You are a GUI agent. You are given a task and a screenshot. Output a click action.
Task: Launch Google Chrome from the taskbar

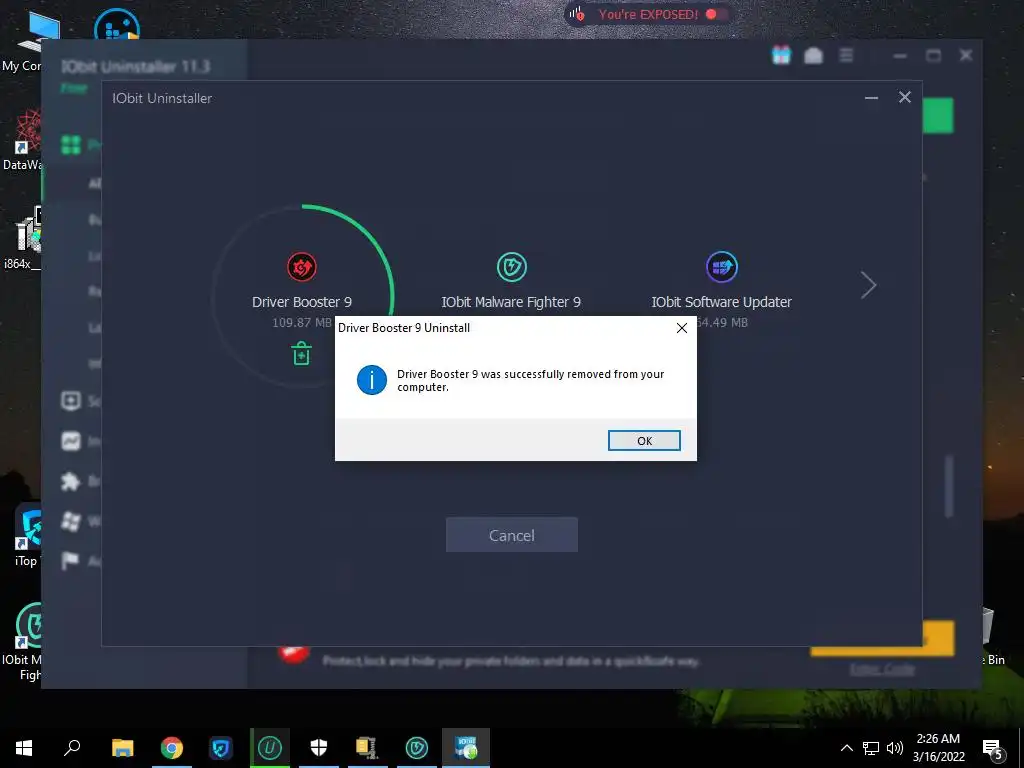(172, 748)
